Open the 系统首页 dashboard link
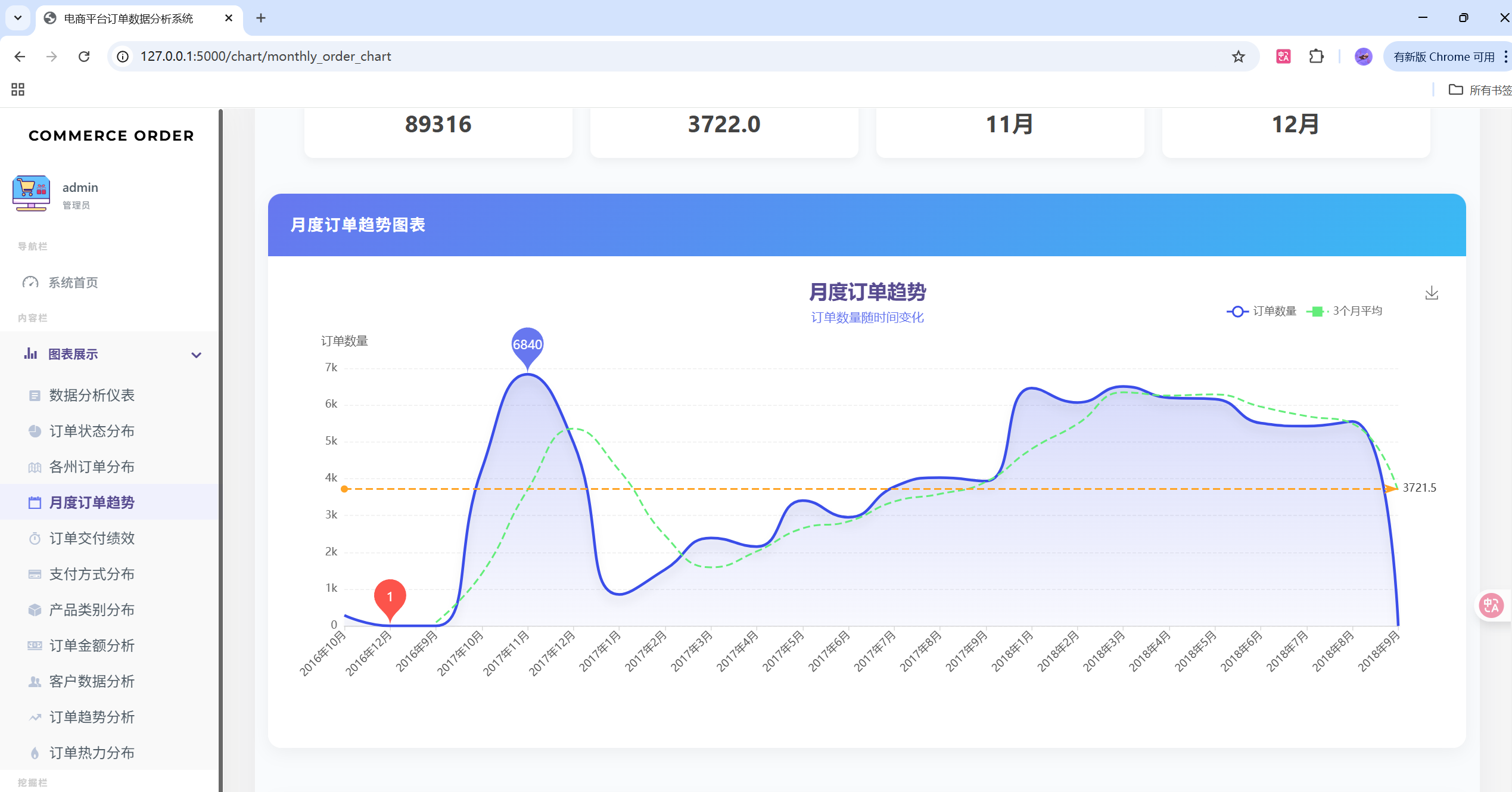 pyautogui.click(x=73, y=282)
